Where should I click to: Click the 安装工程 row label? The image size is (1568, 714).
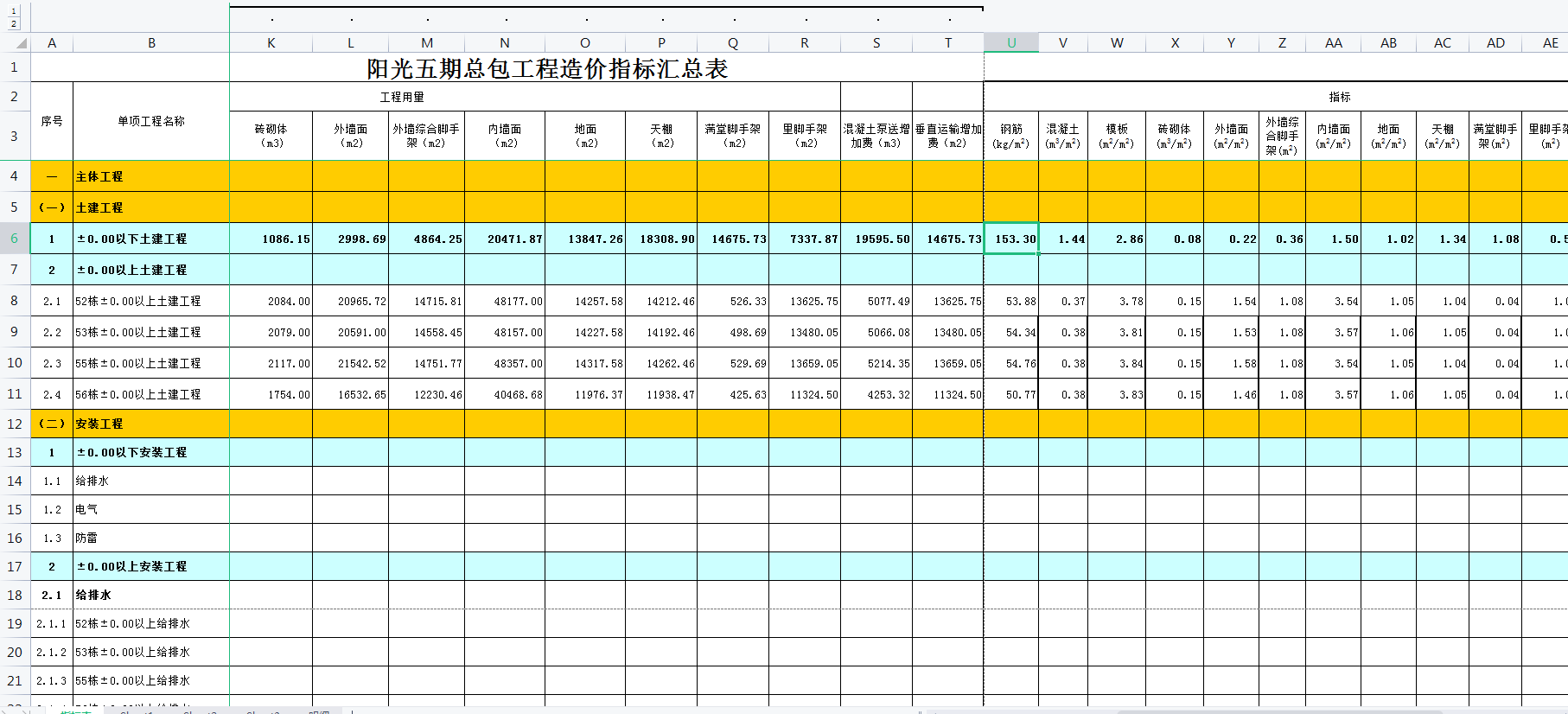pyautogui.click(x=99, y=424)
